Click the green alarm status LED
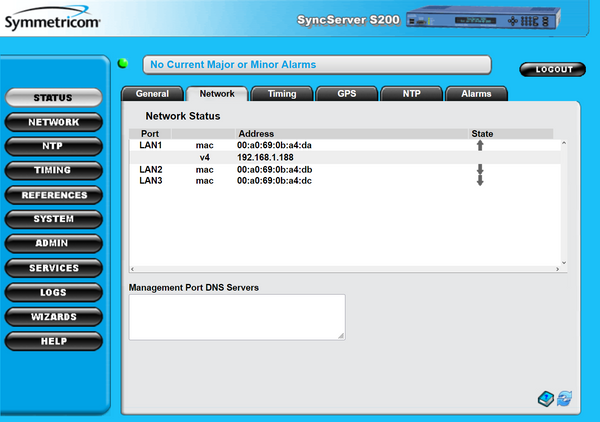 click(x=123, y=64)
